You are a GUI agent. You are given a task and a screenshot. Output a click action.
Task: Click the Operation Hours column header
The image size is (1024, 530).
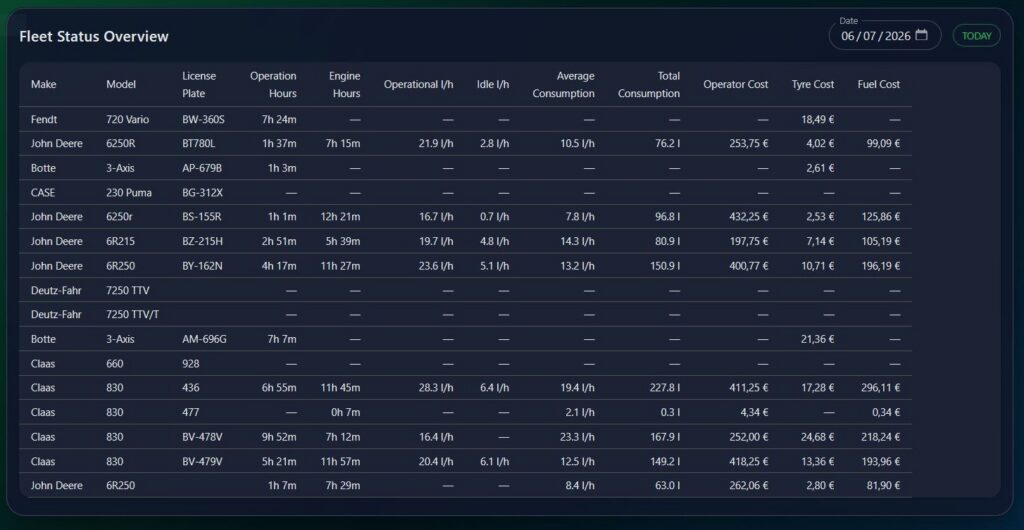point(273,84)
